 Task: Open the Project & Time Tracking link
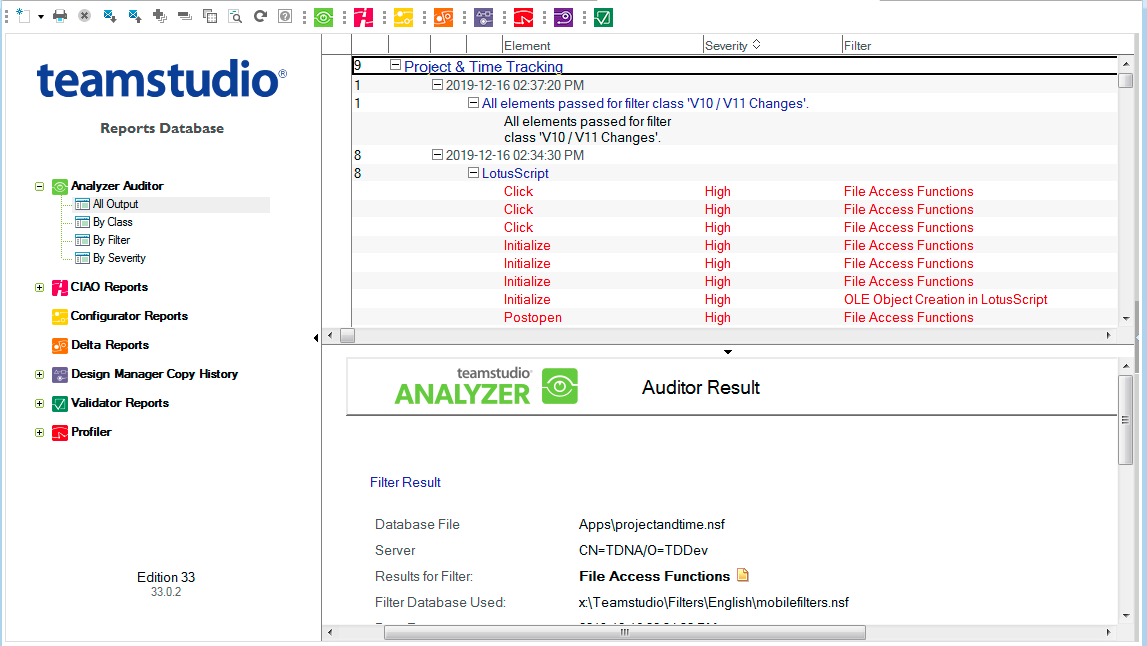tap(484, 67)
